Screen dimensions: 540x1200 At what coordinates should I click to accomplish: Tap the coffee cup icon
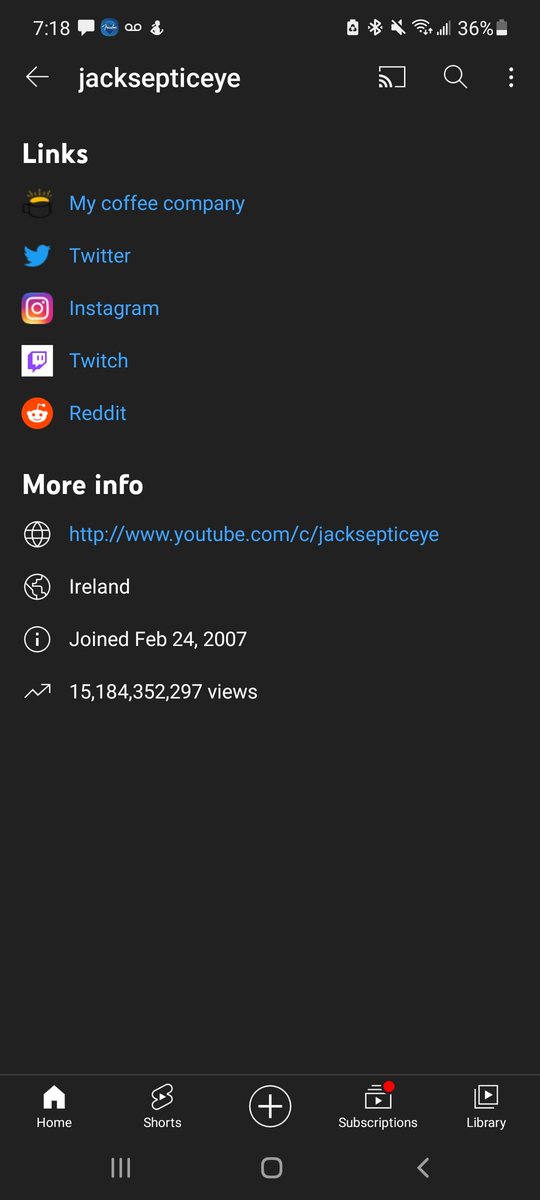[x=37, y=203]
